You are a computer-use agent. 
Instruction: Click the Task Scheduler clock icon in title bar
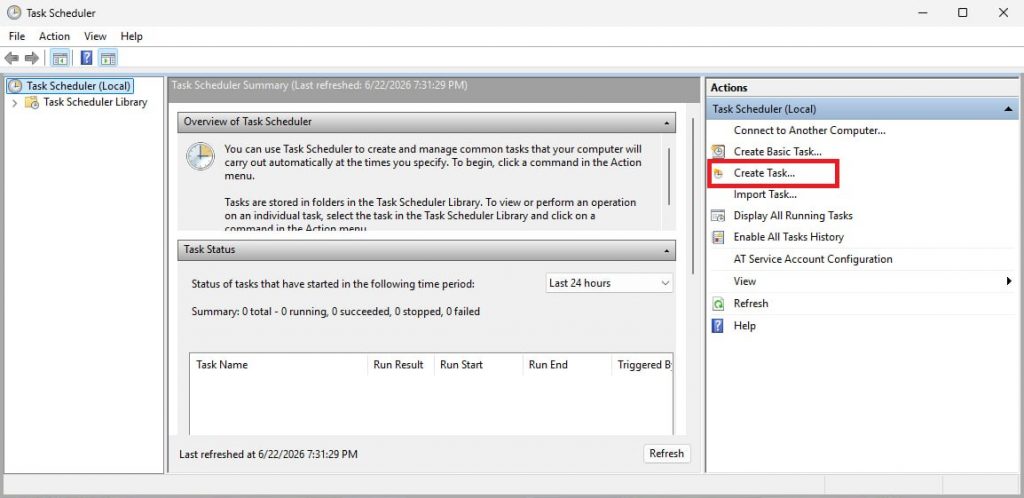pos(14,12)
